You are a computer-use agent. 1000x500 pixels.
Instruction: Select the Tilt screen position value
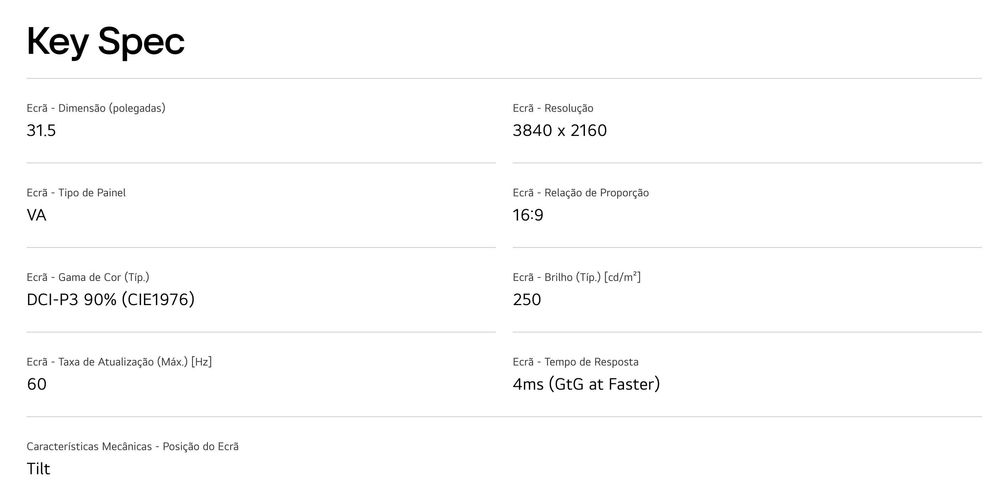click(x=38, y=468)
